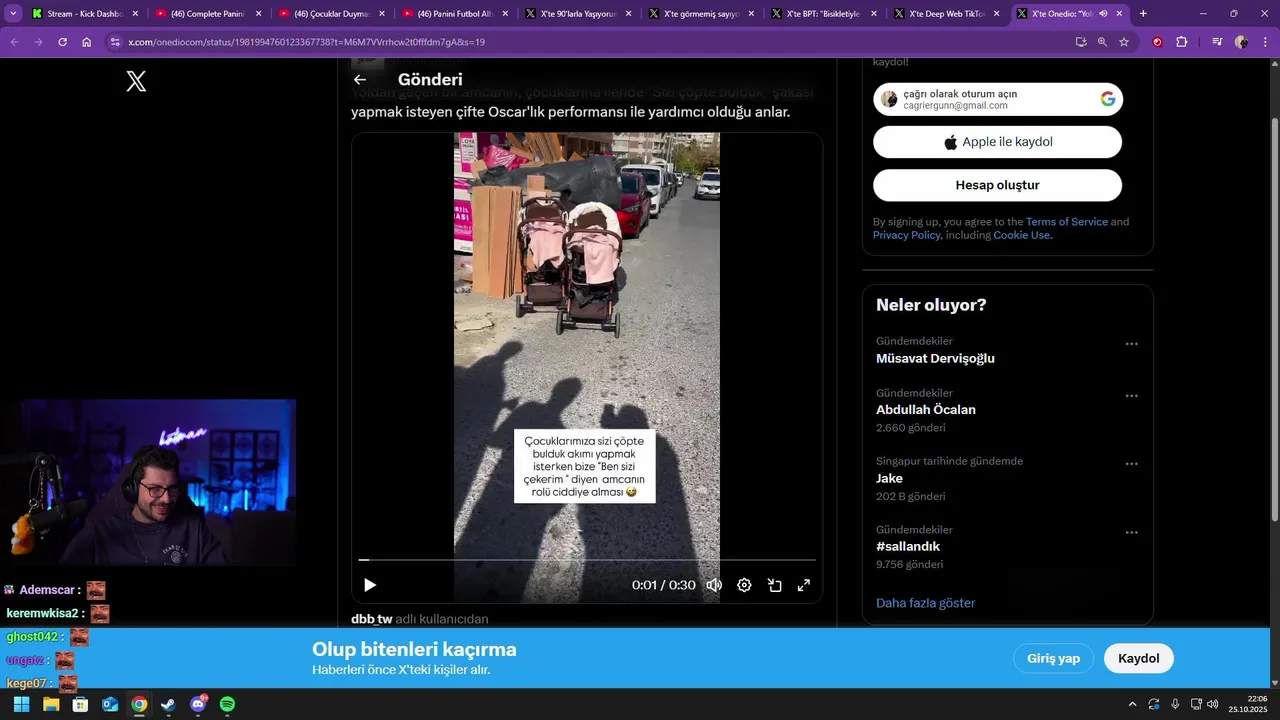The width and height of the screenshot is (1280, 720).
Task: Click the X logo in the sidebar
Action: [136, 81]
